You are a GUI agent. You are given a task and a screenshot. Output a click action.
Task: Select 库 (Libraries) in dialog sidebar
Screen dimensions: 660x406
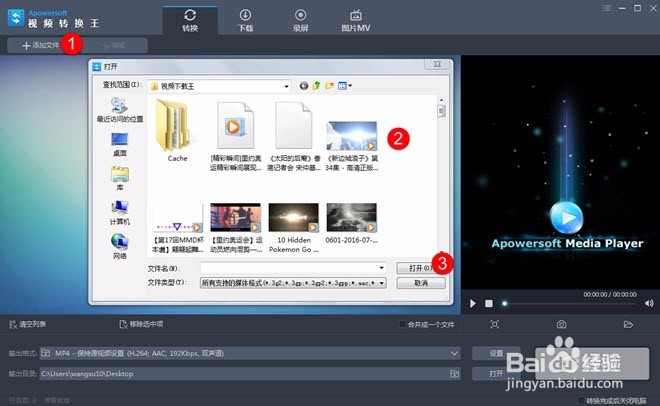click(120, 178)
